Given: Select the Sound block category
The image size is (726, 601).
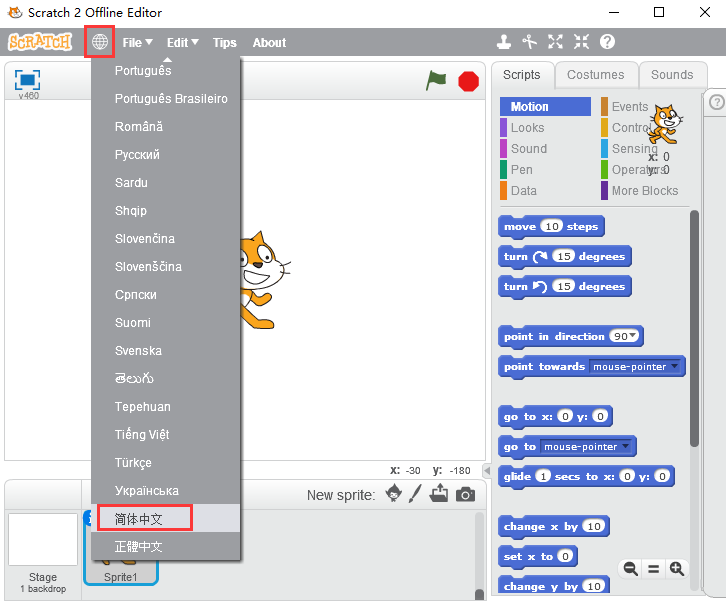Looking at the screenshot, I should (545, 149).
